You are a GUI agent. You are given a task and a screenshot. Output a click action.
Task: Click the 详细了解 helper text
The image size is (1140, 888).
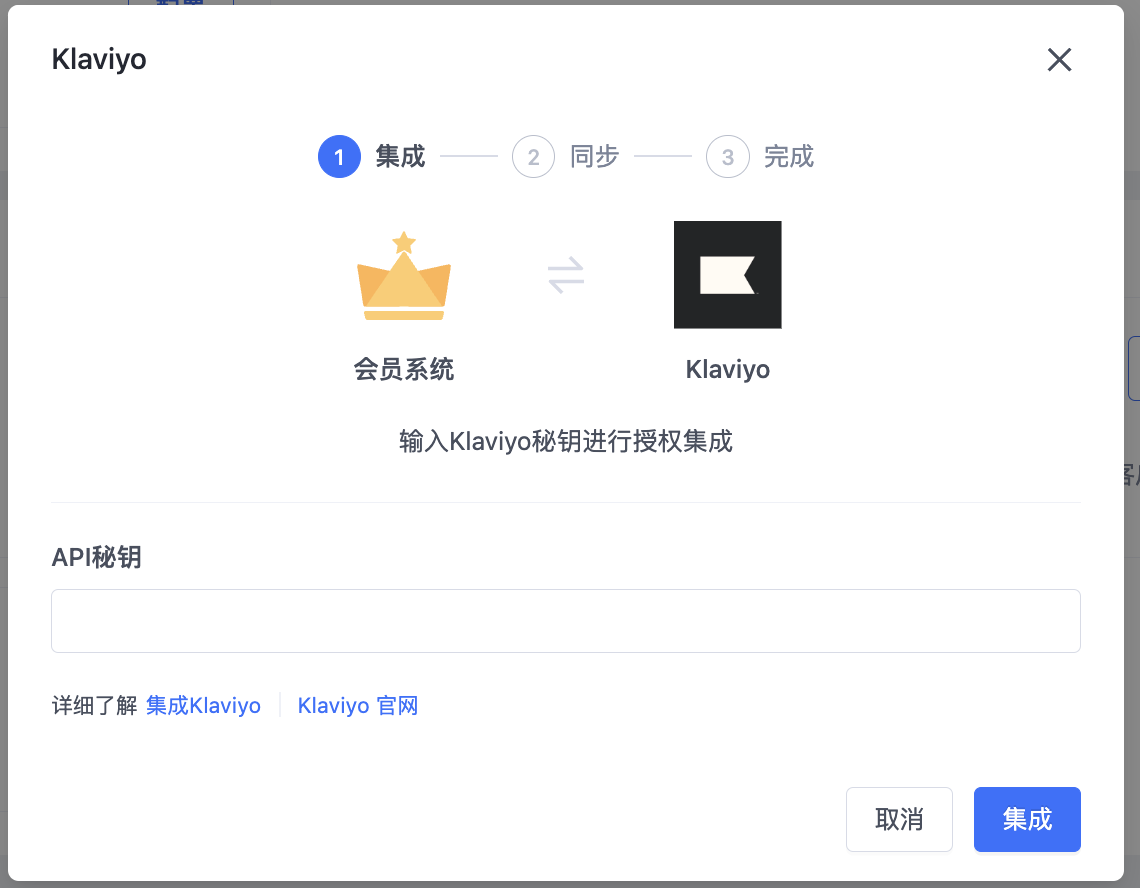[92, 705]
